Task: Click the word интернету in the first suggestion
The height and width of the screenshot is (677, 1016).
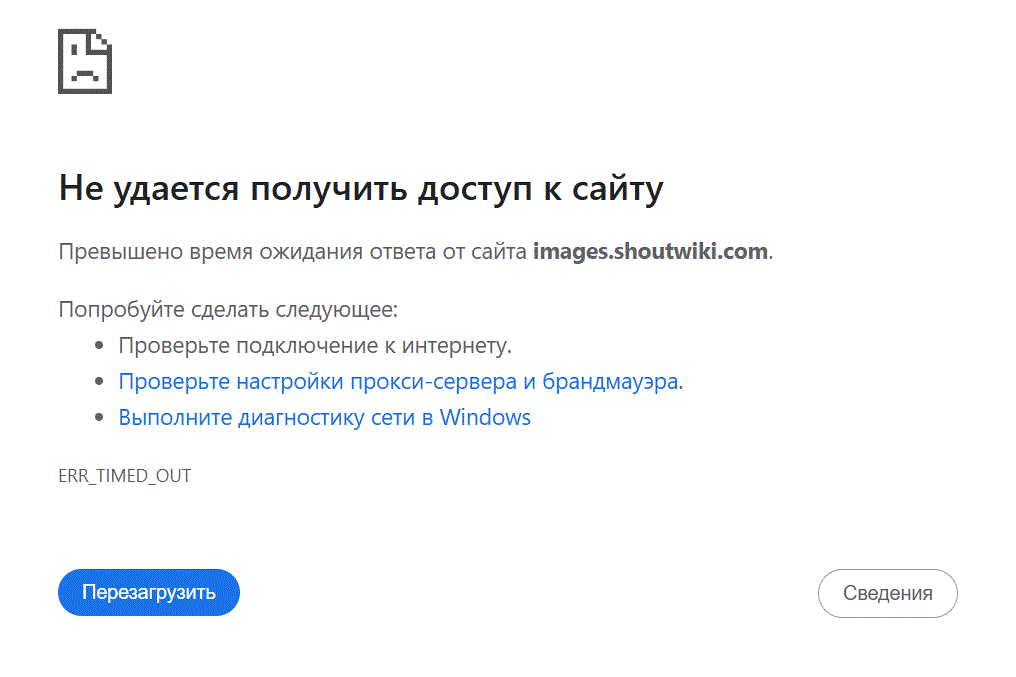Action: [x=454, y=346]
